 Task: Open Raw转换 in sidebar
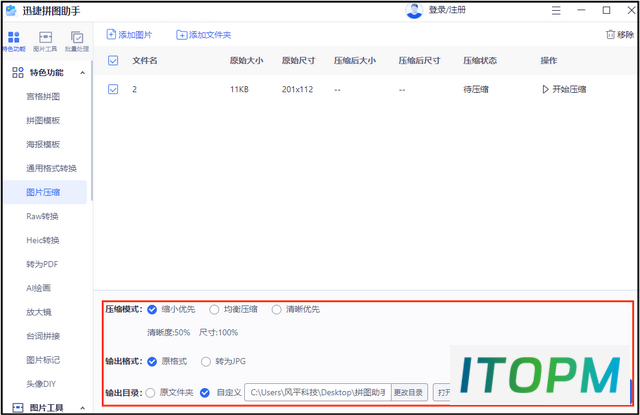point(42,216)
